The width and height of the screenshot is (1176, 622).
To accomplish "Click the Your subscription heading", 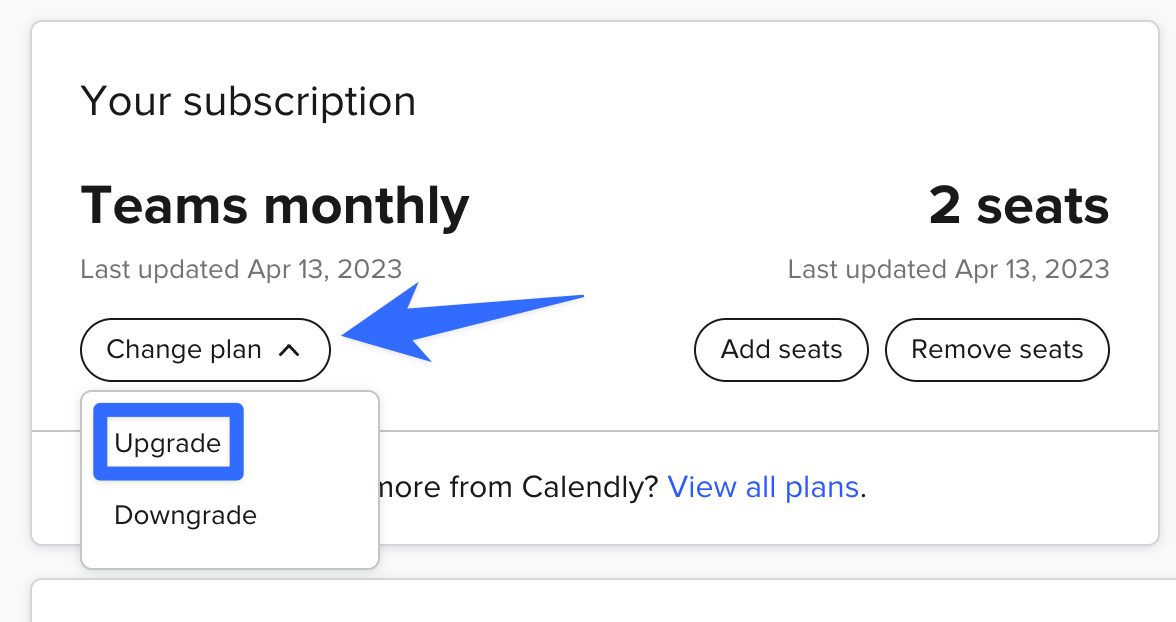I will pyautogui.click(x=248, y=102).
